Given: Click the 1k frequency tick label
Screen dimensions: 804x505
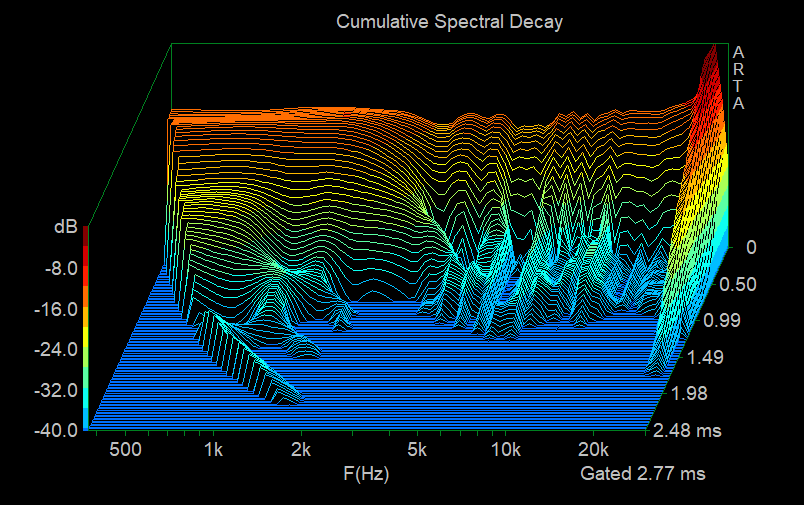Looking at the screenshot, I should point(212,450).
